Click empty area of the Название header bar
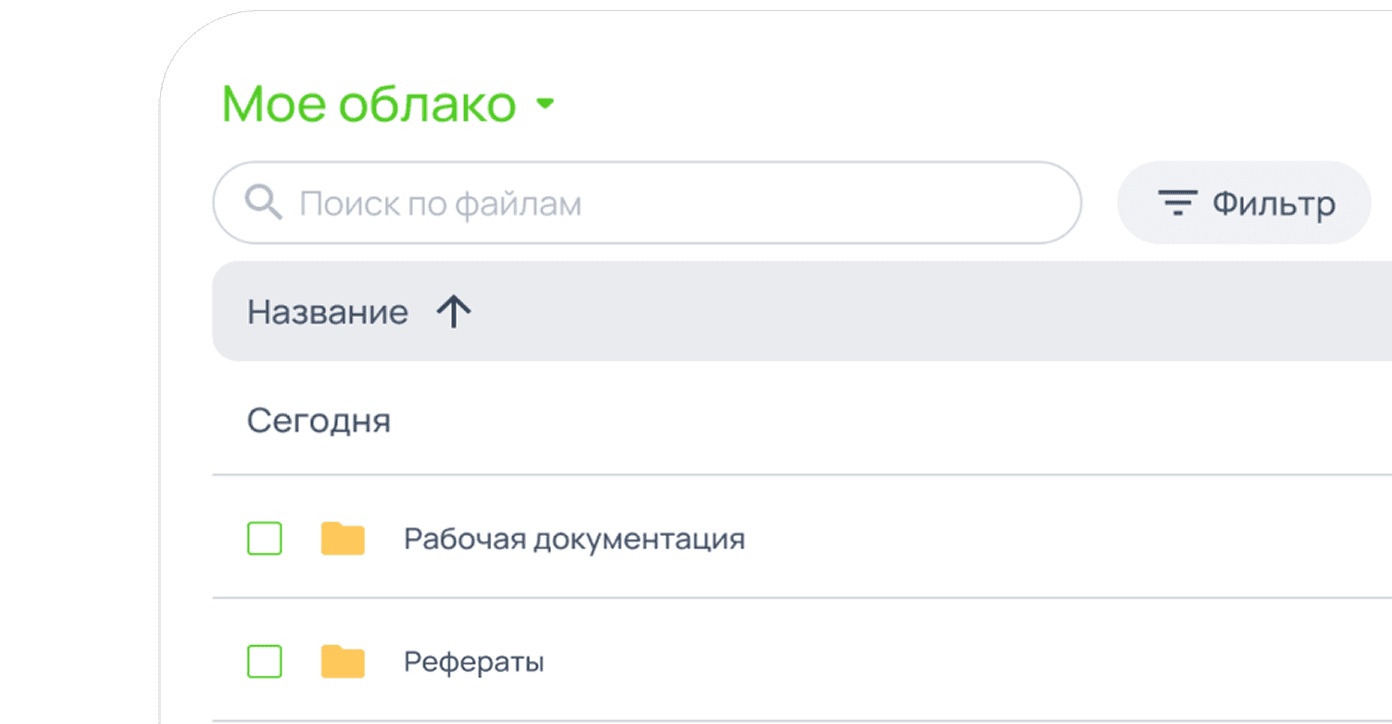This screenshot has height=724, width=1392. click(900, 312)
